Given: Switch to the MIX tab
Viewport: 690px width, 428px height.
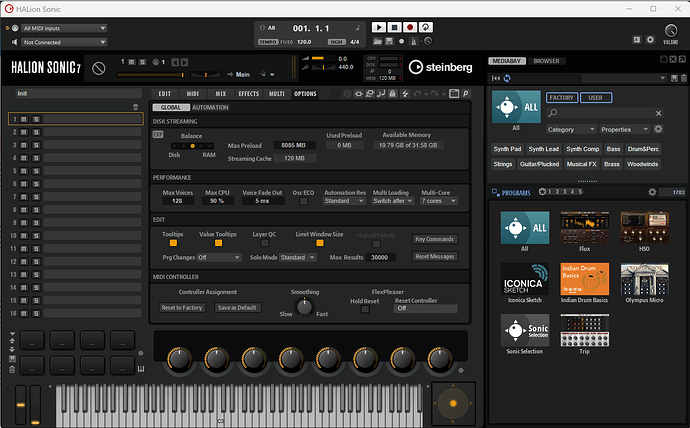Looking at the screenshot, I should pos(221,94).
